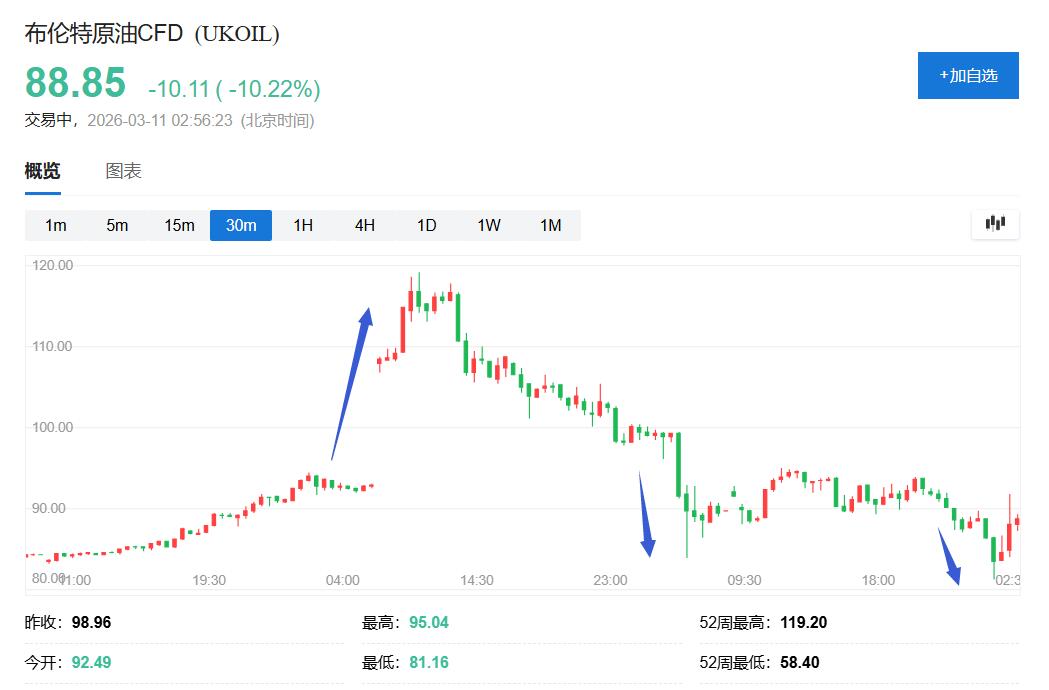Screen dimensions: 1049x690
Task: Pick the 4H timeframe option
Action: click(365, 225)
